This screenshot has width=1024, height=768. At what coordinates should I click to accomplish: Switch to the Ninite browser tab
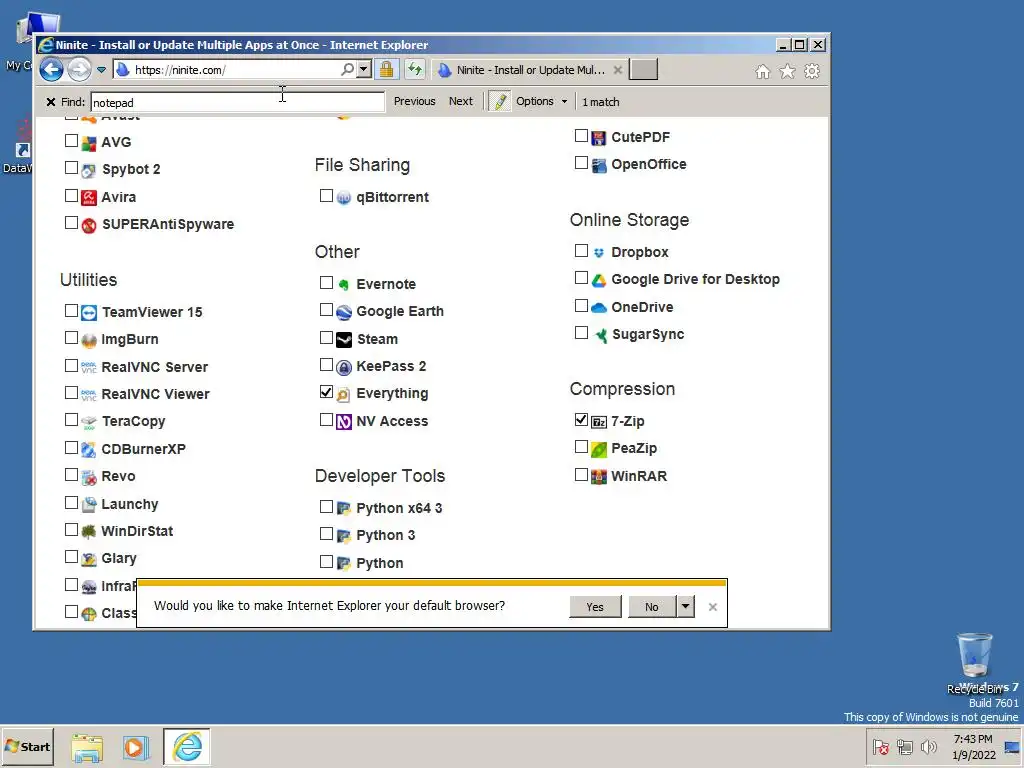530,70
